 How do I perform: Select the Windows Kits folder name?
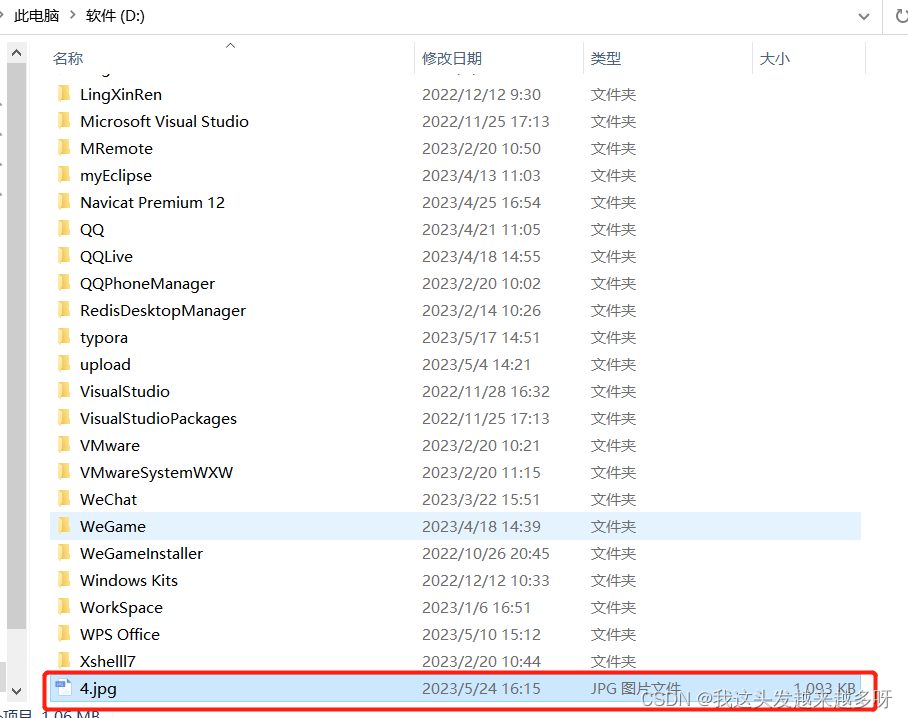(129, 581)
